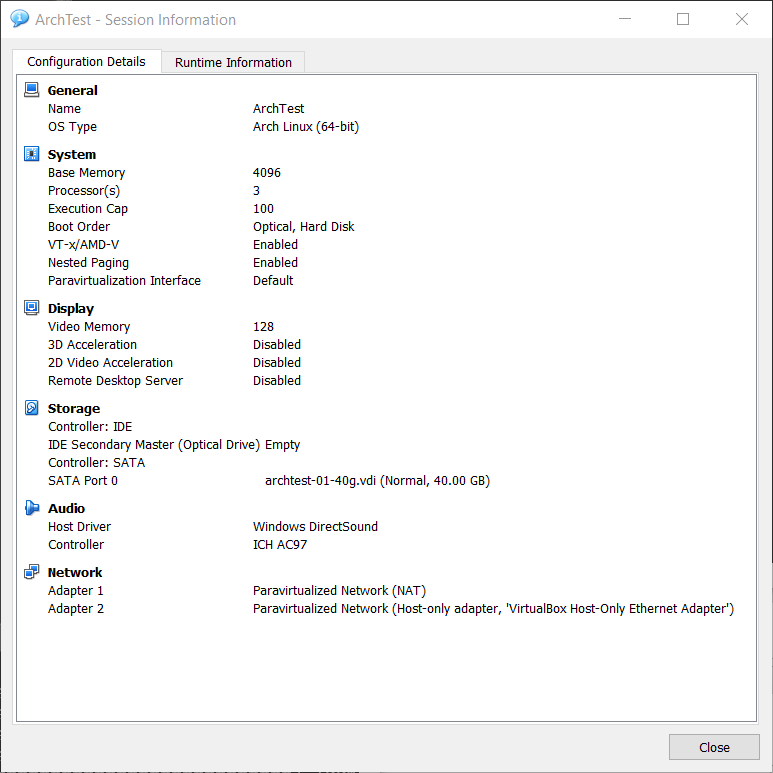Viewport: 773px width, 773px height.
Task: Click the Arch Linux (64-bit) value
Action: [306, 127]
